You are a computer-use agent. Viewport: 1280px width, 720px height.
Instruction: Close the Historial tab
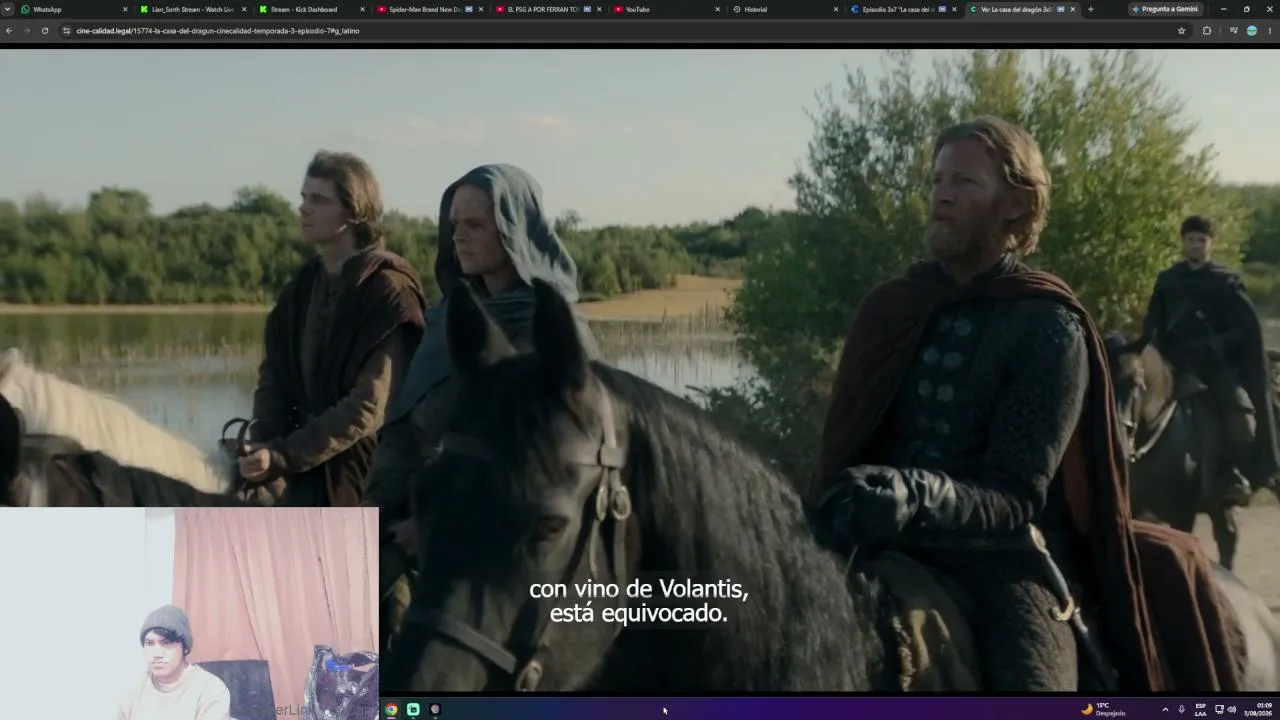coord(836,9)
